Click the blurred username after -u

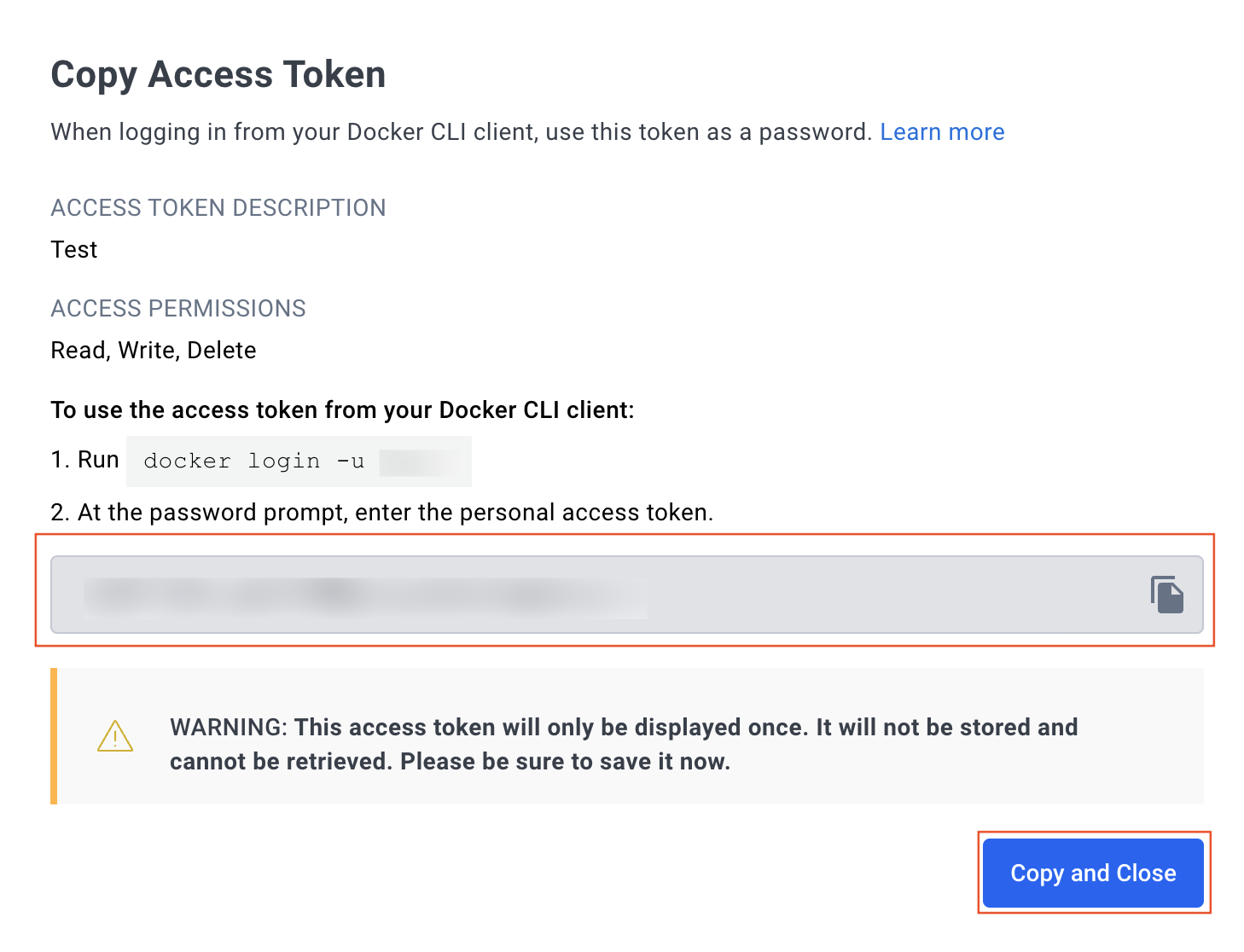coord(421,461)
